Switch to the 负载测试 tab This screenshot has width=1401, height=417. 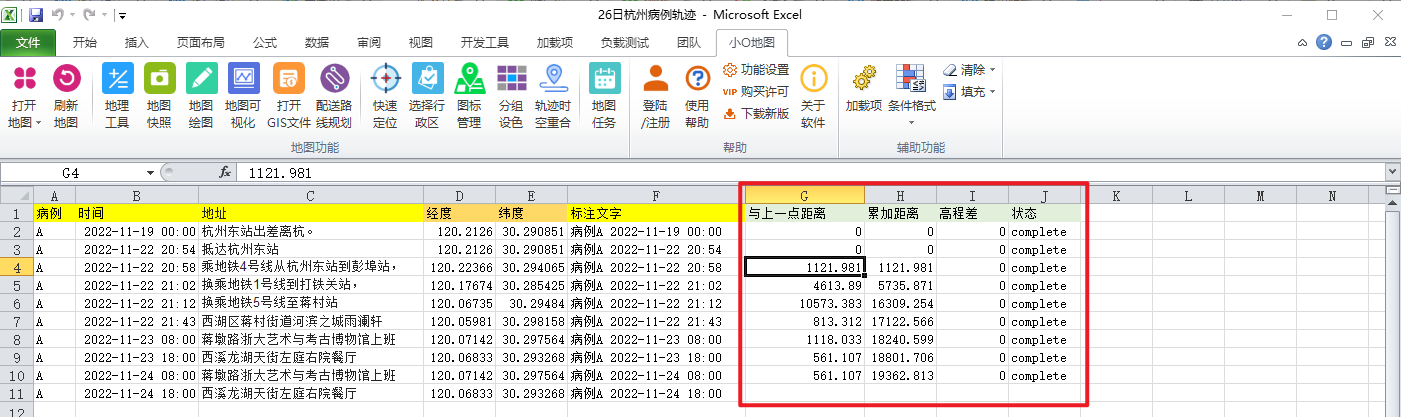click(x=625, y=43)
